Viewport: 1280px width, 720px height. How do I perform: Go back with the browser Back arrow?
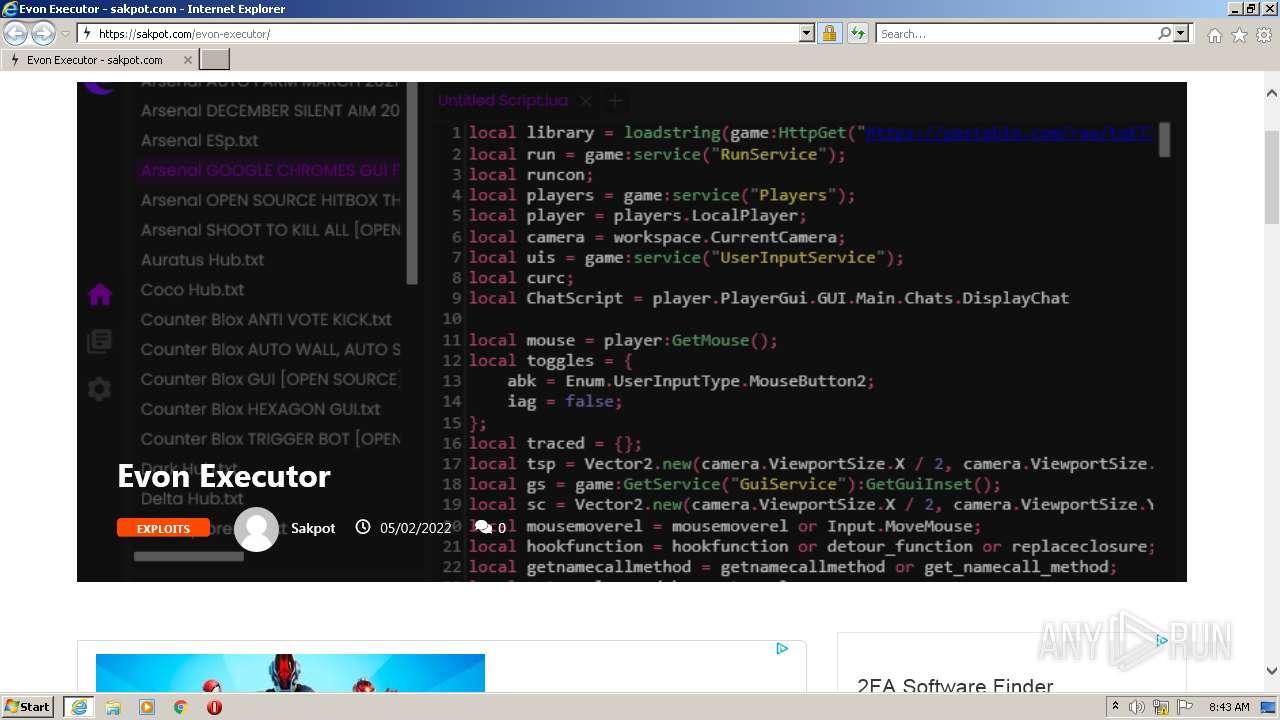click(16, 33)
